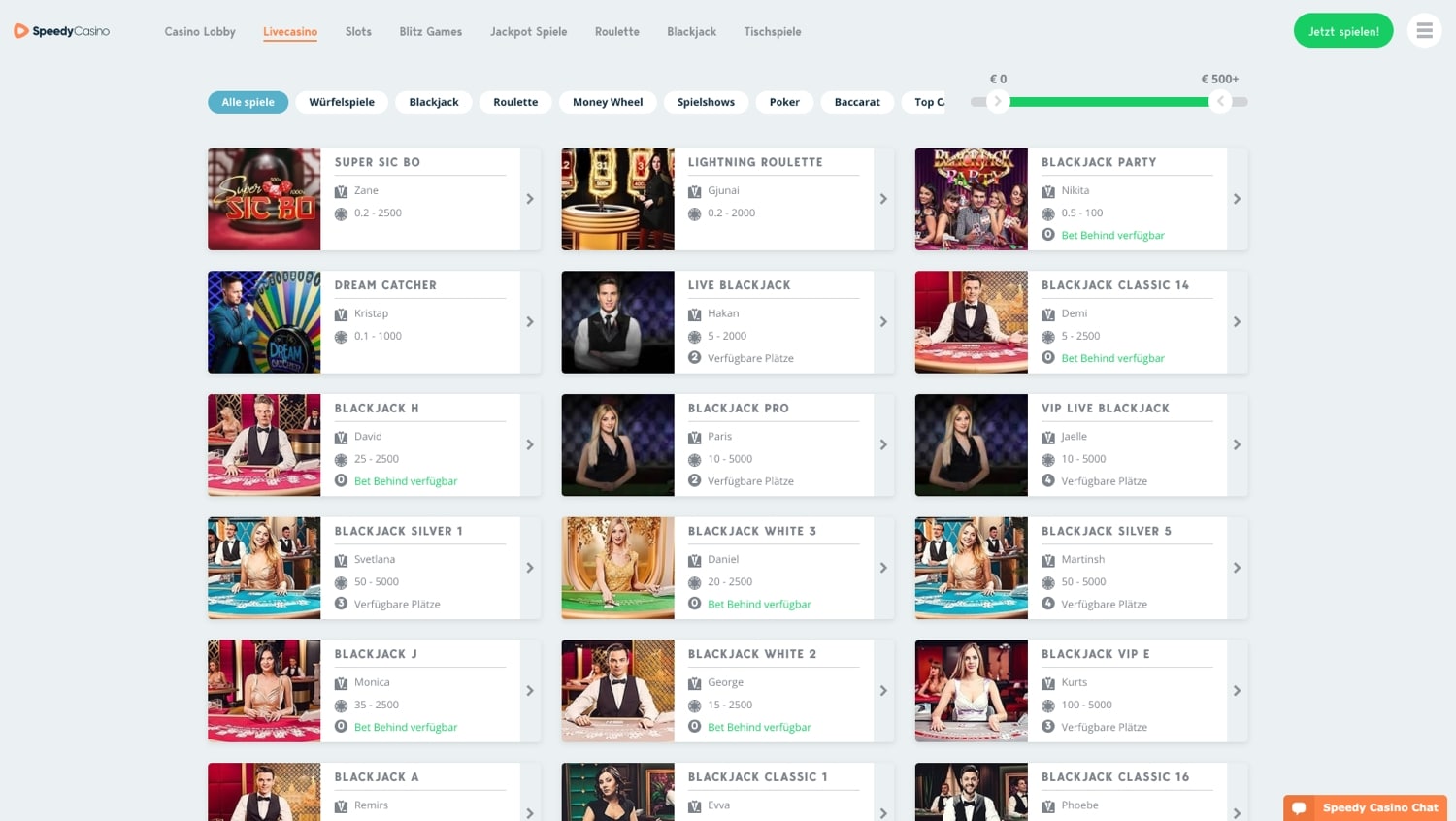Click the Jetzt spielen! button

pyautogui.click(x=1343, y=31)
